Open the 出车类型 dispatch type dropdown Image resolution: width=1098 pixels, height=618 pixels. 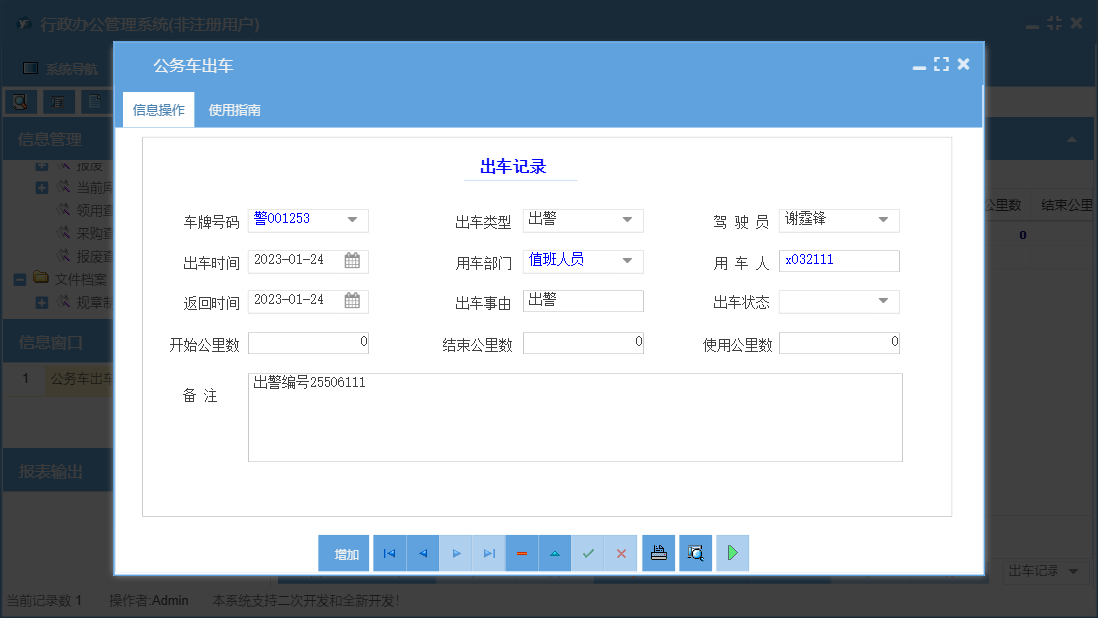coord(628,220)
